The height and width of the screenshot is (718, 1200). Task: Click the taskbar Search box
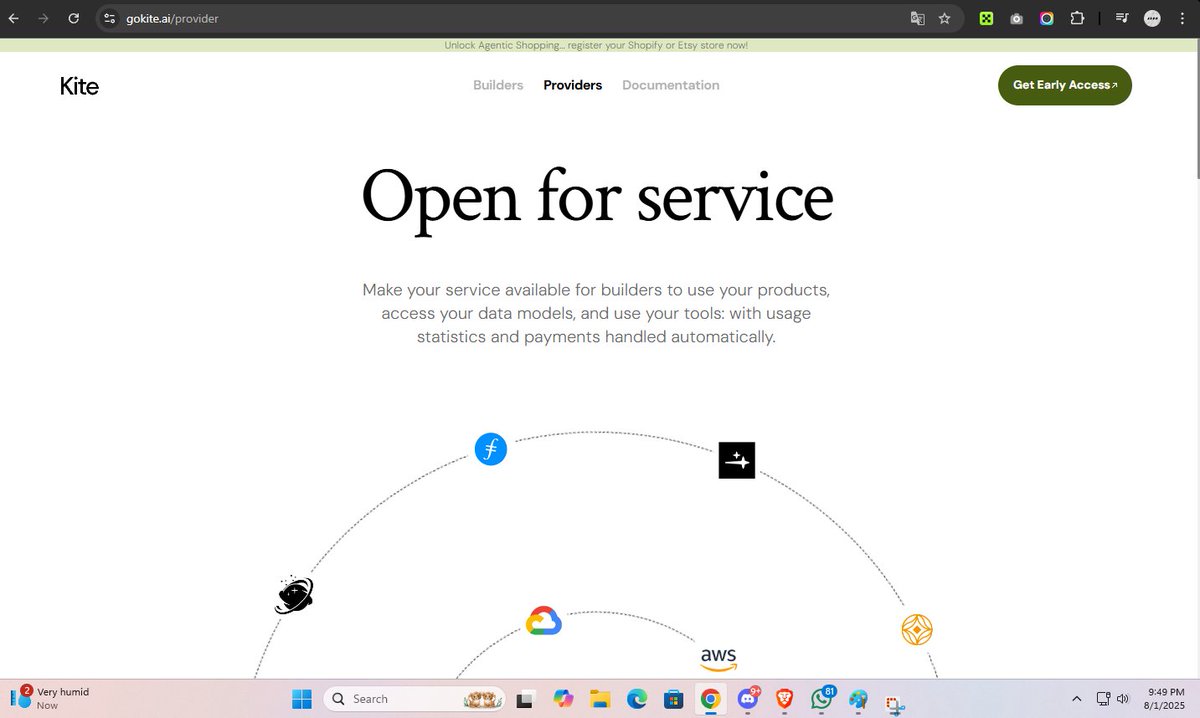pyautogui.click(x=414, y=698)
